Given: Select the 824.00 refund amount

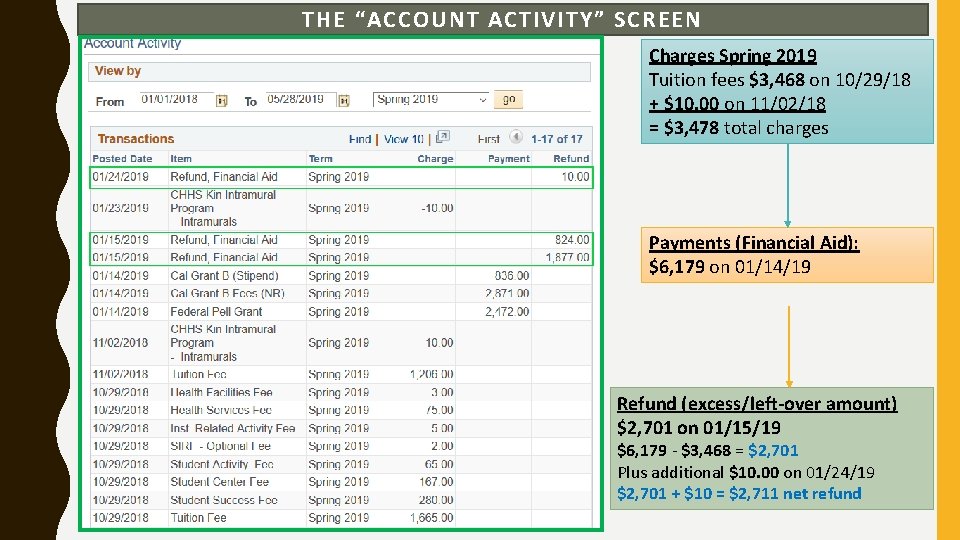Looking at the screenshot, I should point(572,240).
